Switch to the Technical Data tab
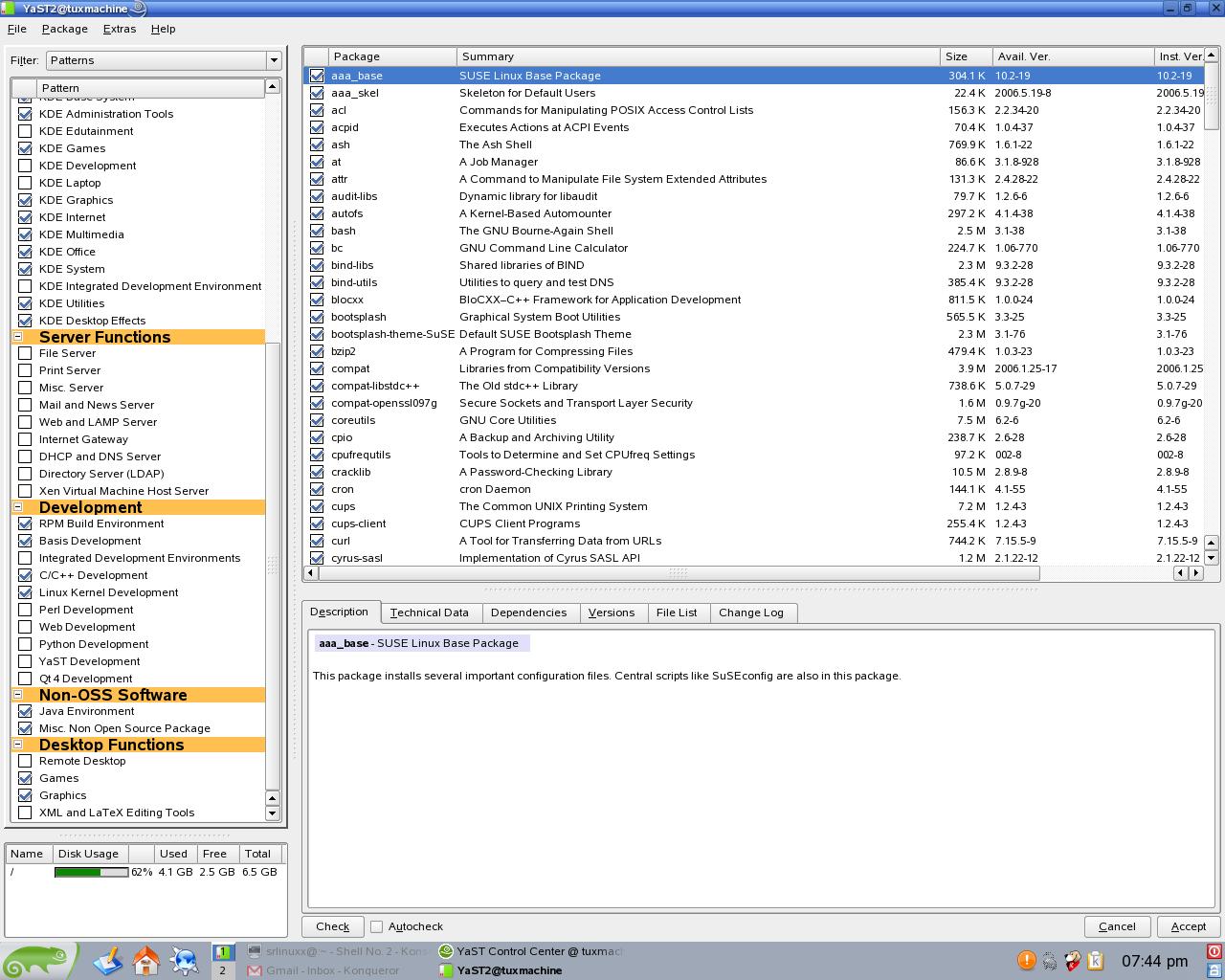Viewport: 1225px width, 980px height. click(429, 612)
